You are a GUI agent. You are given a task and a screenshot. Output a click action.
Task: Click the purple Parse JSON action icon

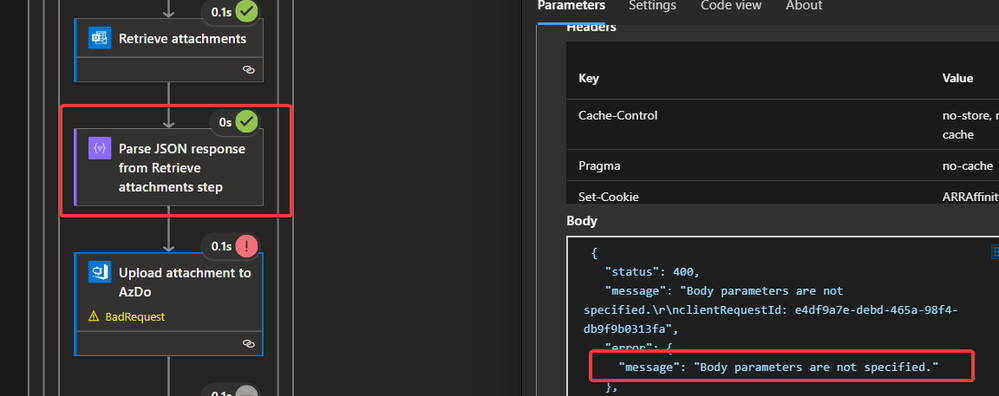click(x=99, y=148)
